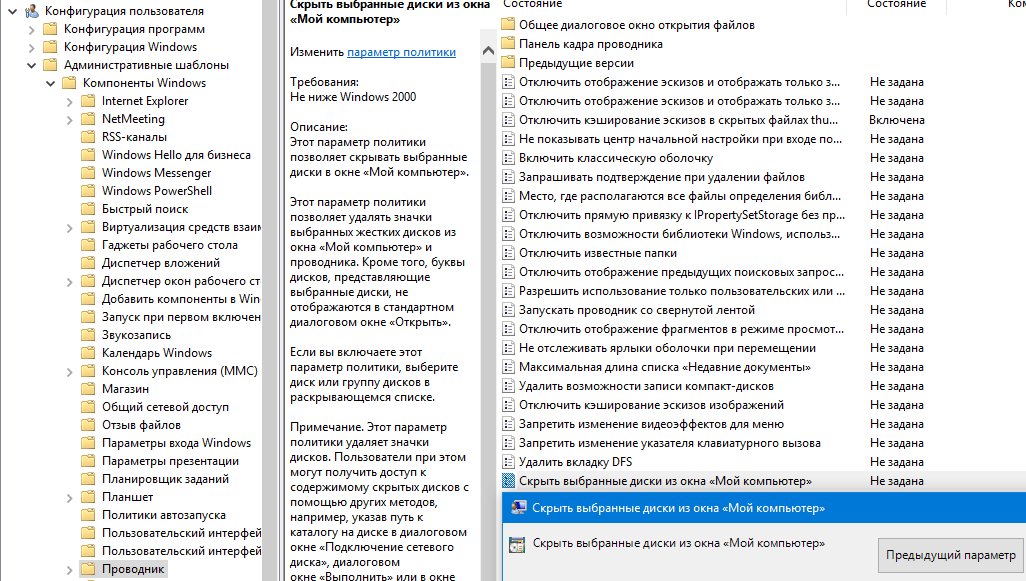The width and height of the screenshot is (1026, 581).
Task: Select Windows Hello для бизнеса folder icon
Action: (88, 155)
